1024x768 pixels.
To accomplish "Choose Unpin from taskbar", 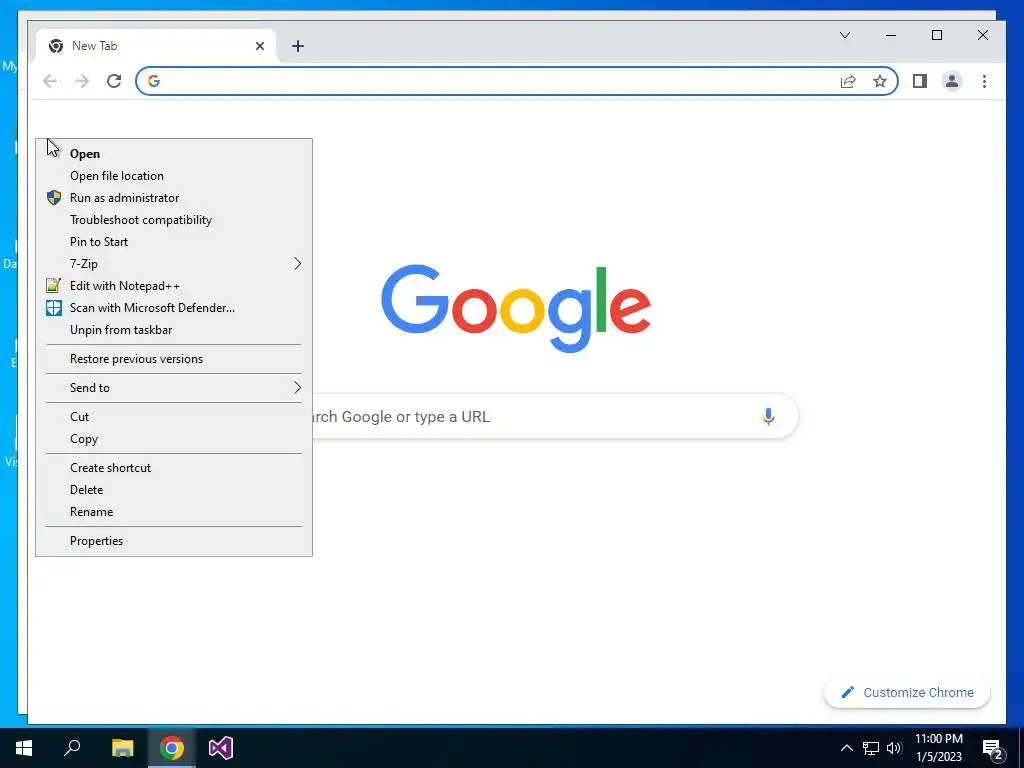I will pyautogui.click(x=173, y=330).
